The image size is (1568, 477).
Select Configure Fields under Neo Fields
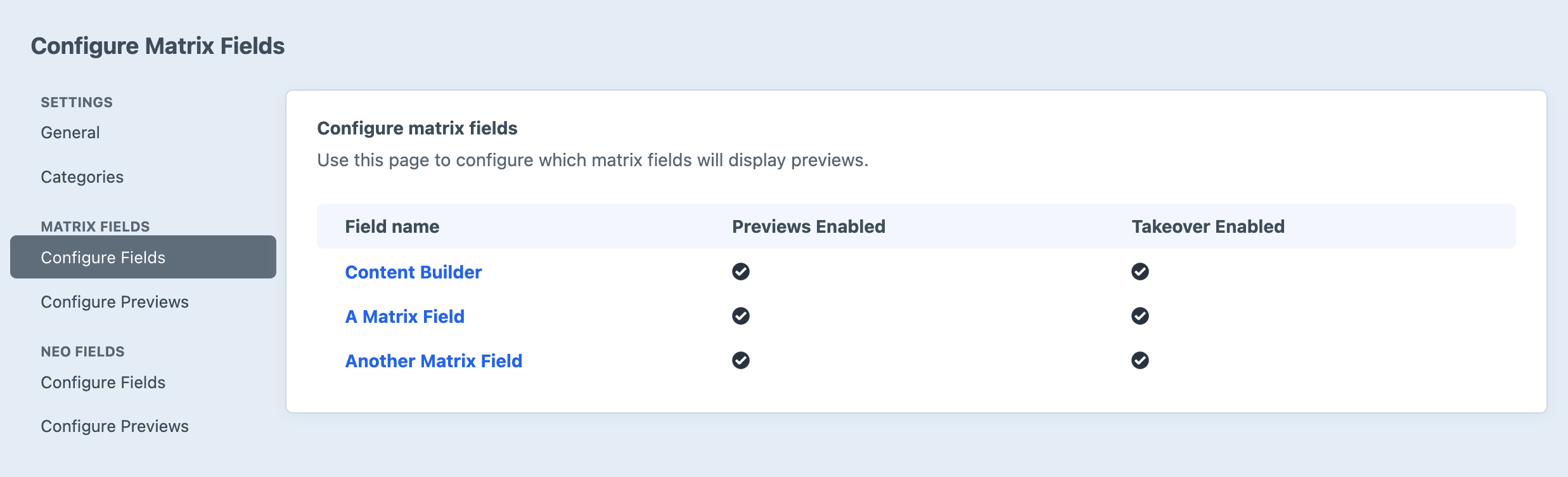(x=103, y=382)
